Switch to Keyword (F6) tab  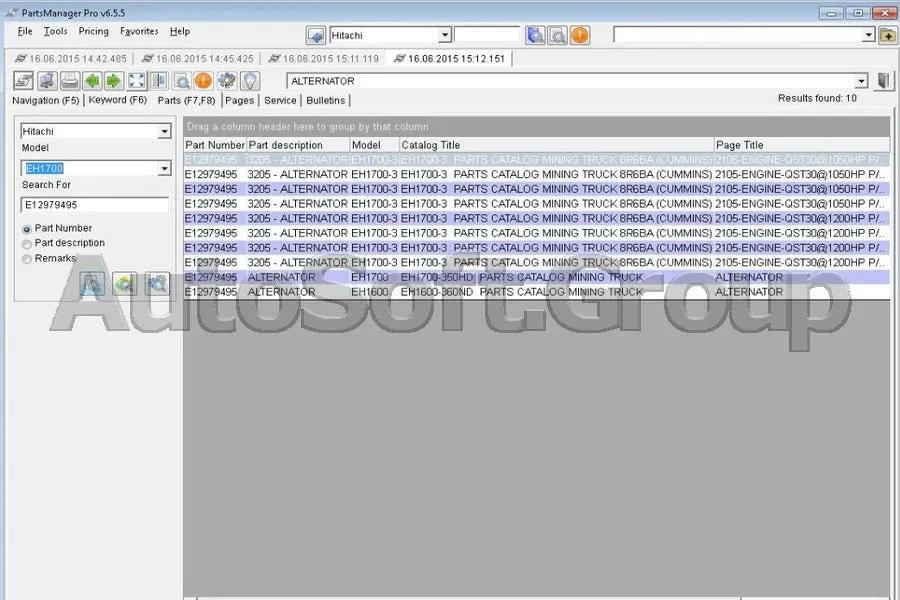118,100
